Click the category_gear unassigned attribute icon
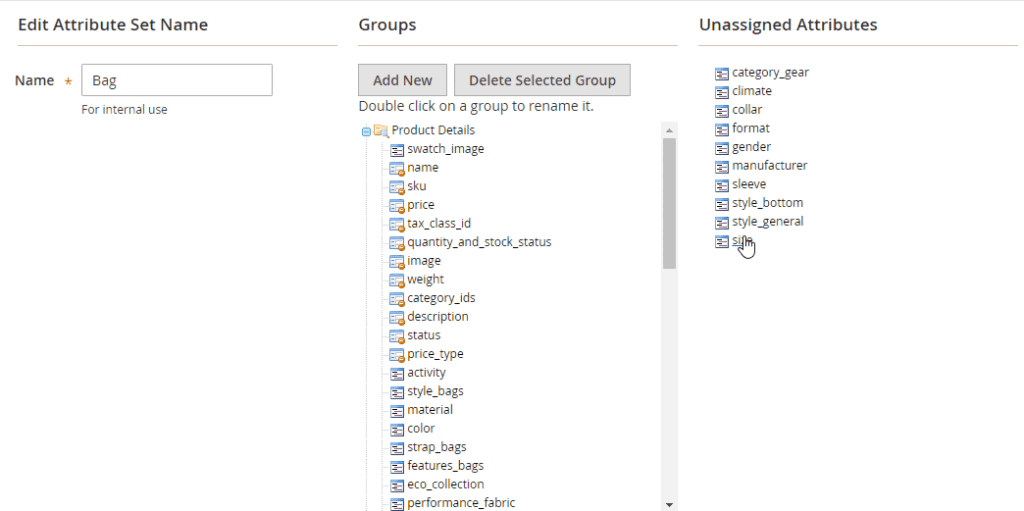Image resolution: width=1024 pixels, height=511 pixels. pos(722,73)
